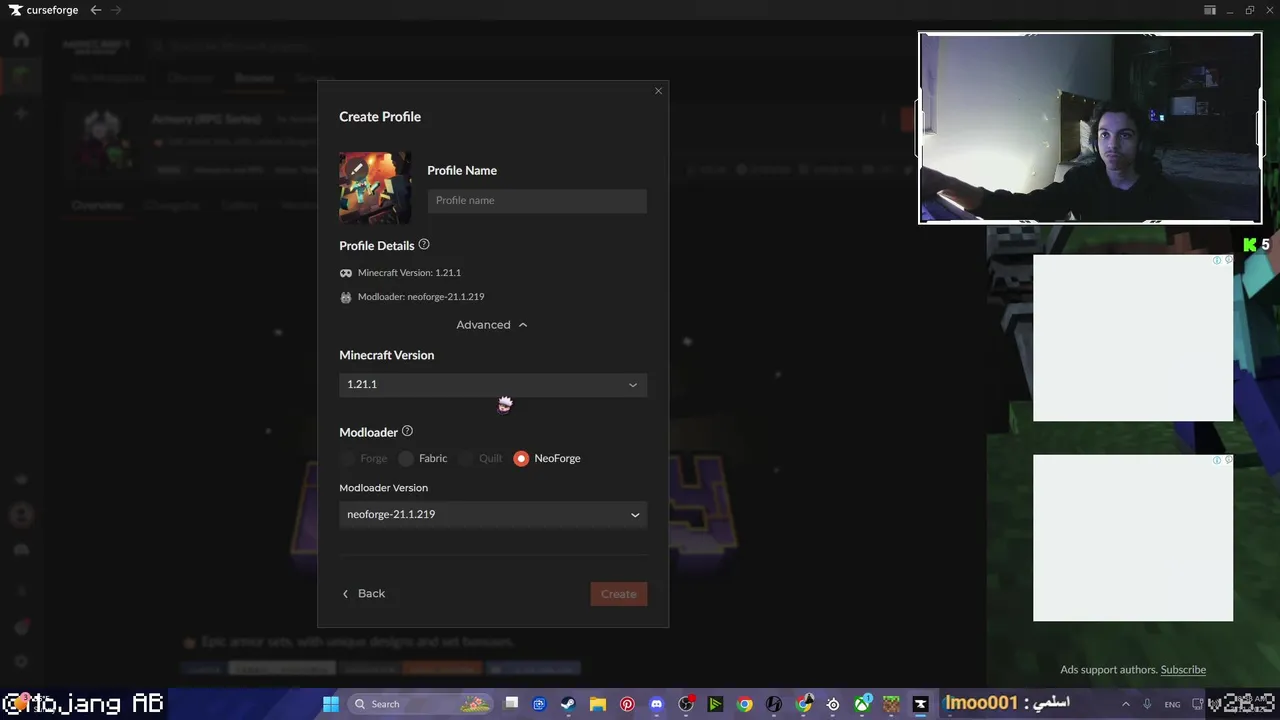Click the info icon on the lower ad
Screen dimensions: 1280x720
point(1217,460)
